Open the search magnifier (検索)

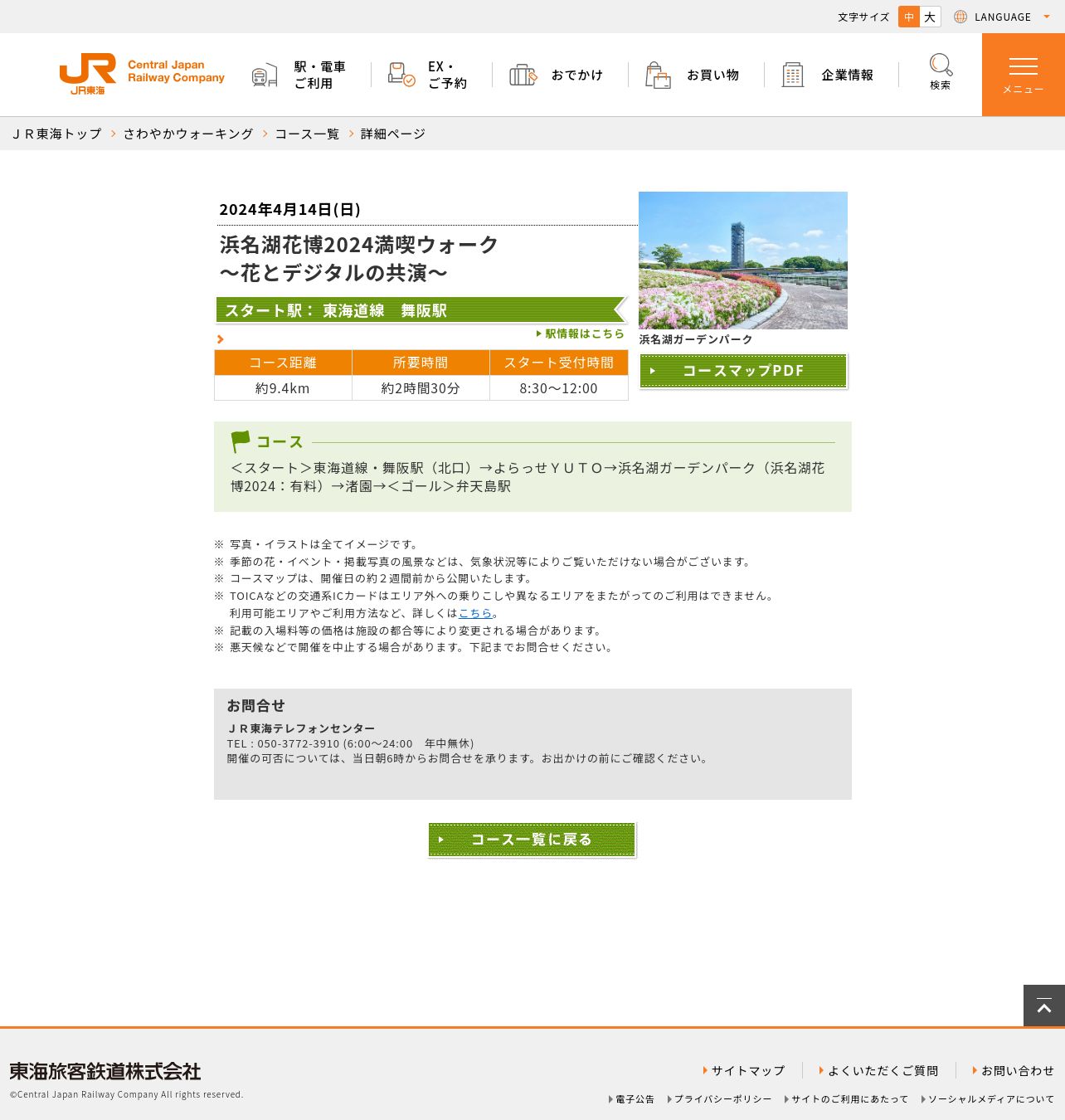[941, 72]
